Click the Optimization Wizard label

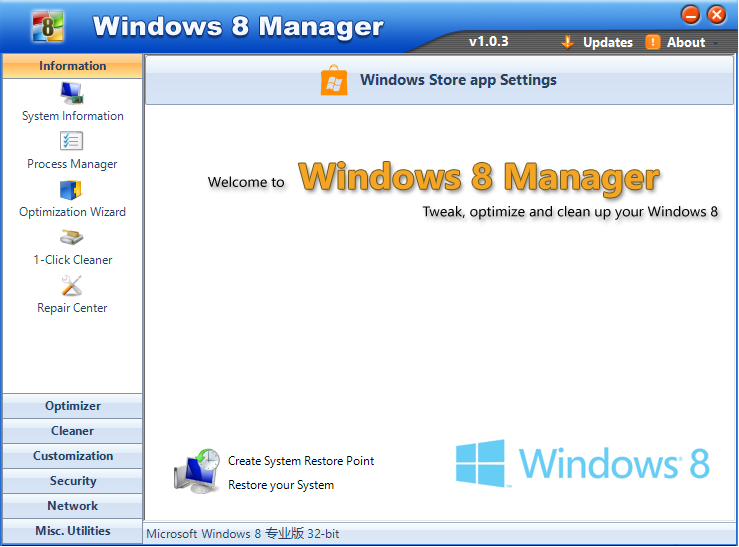coord(72,212)
